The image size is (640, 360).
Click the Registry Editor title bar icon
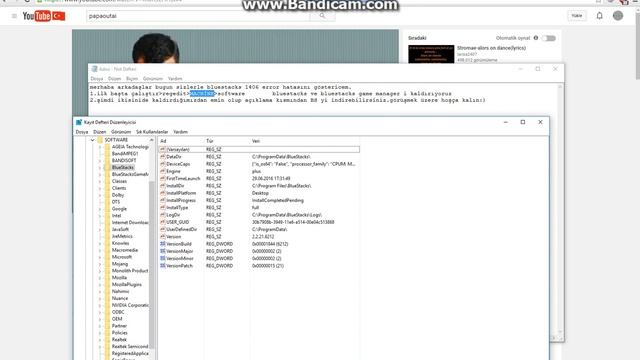79,122
